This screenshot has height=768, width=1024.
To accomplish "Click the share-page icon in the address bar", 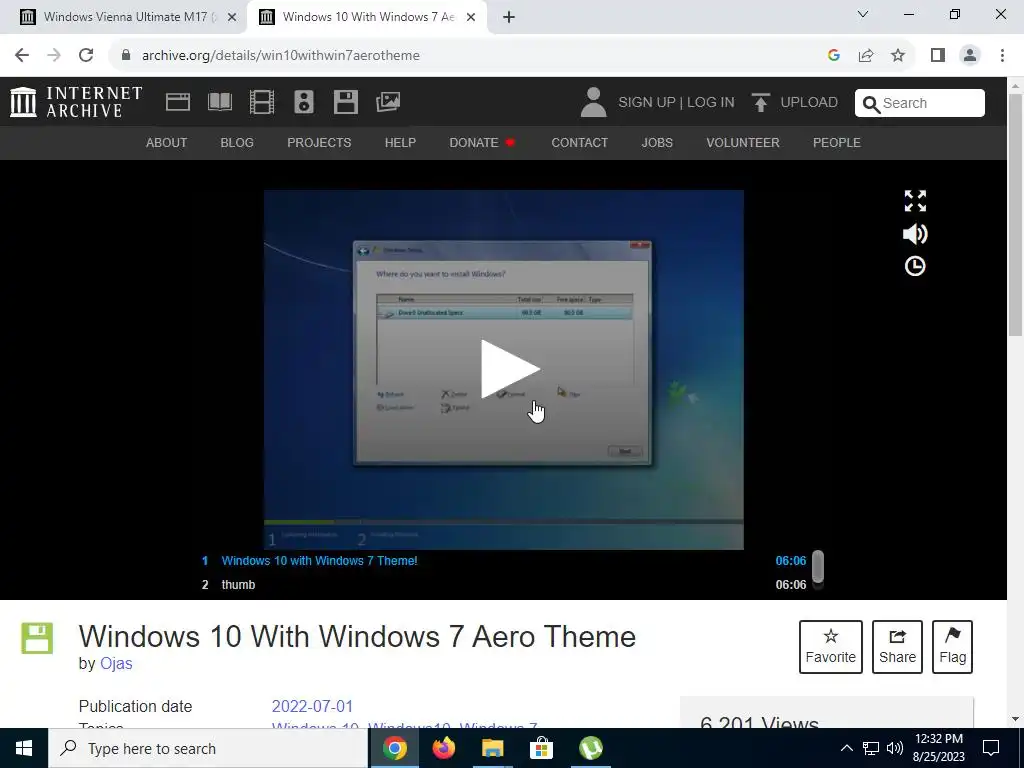I will point(866,56).
